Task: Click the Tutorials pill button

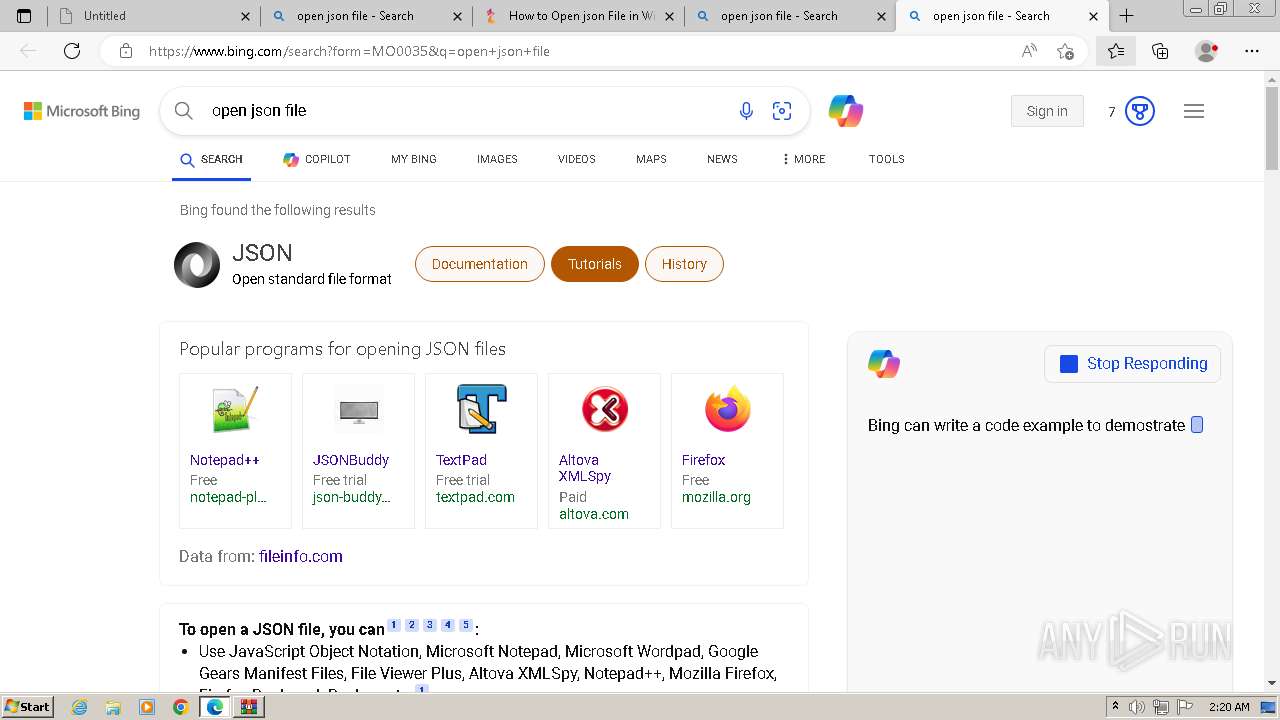Action: click(x=595, y=264)
